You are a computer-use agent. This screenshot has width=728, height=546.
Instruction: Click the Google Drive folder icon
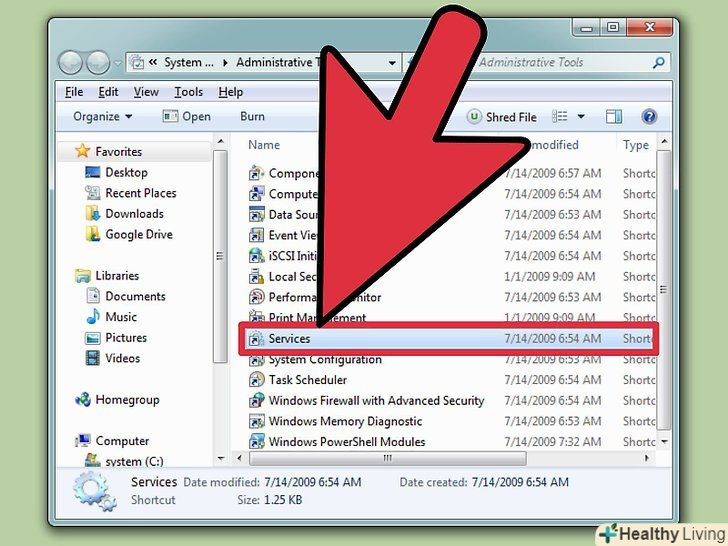tap(92, 234)
